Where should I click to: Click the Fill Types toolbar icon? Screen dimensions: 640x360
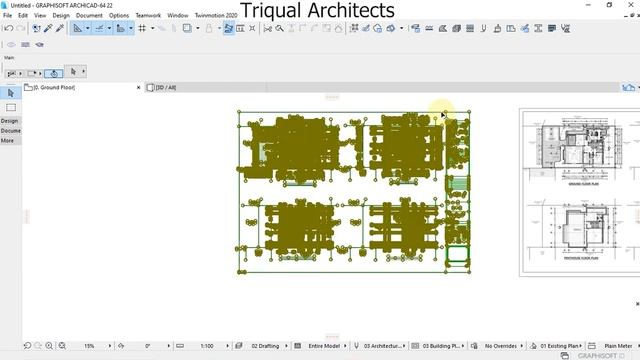(442, 28)
